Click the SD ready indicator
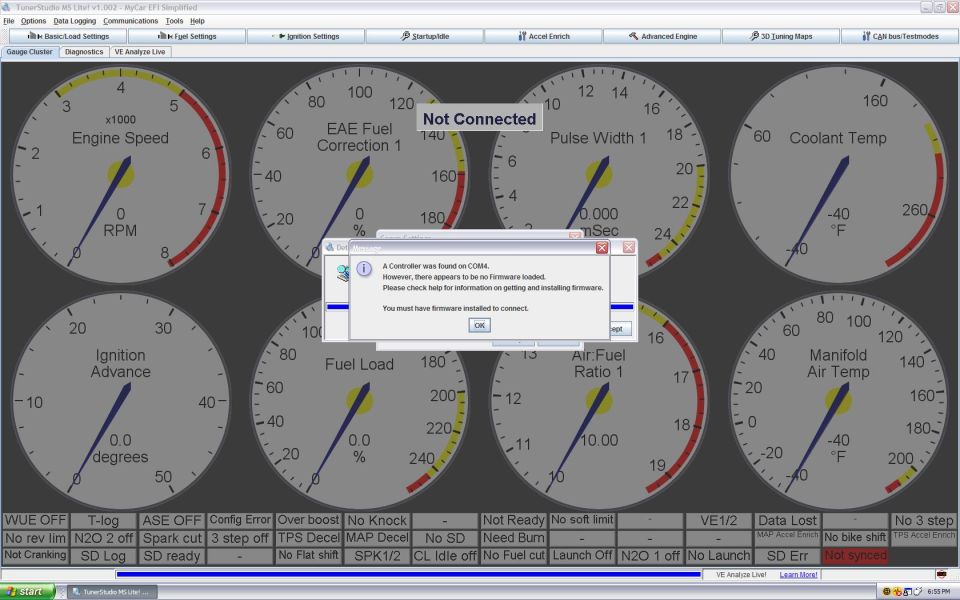This screenshot has width=960, height=600. point(171,556)
